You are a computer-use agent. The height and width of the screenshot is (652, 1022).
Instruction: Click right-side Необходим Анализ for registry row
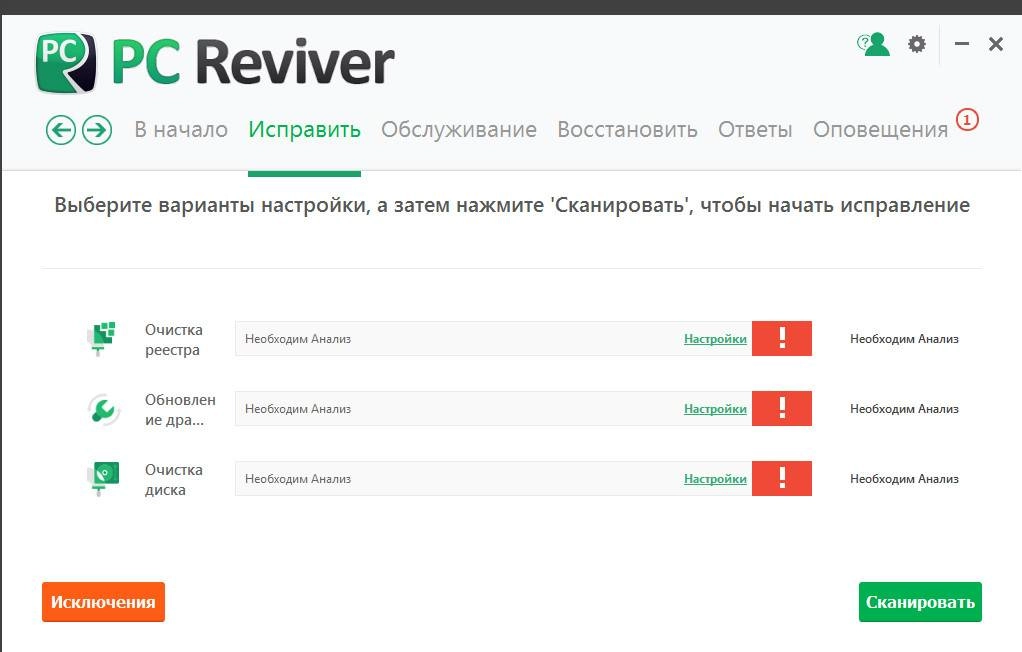coord(904,339)
